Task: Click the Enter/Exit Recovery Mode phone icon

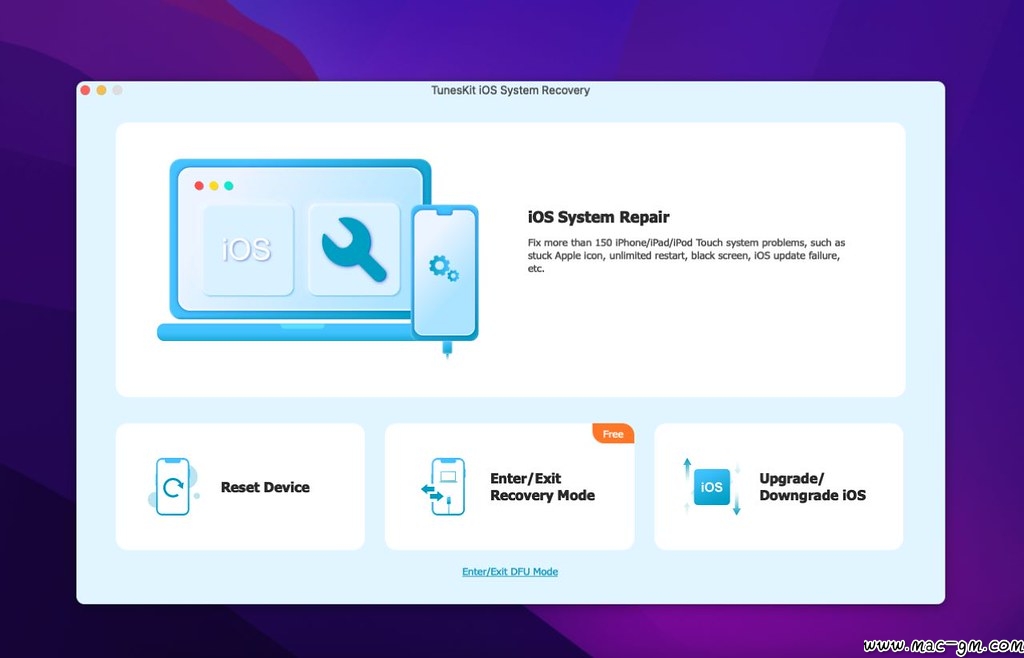Action: (443, 487)
